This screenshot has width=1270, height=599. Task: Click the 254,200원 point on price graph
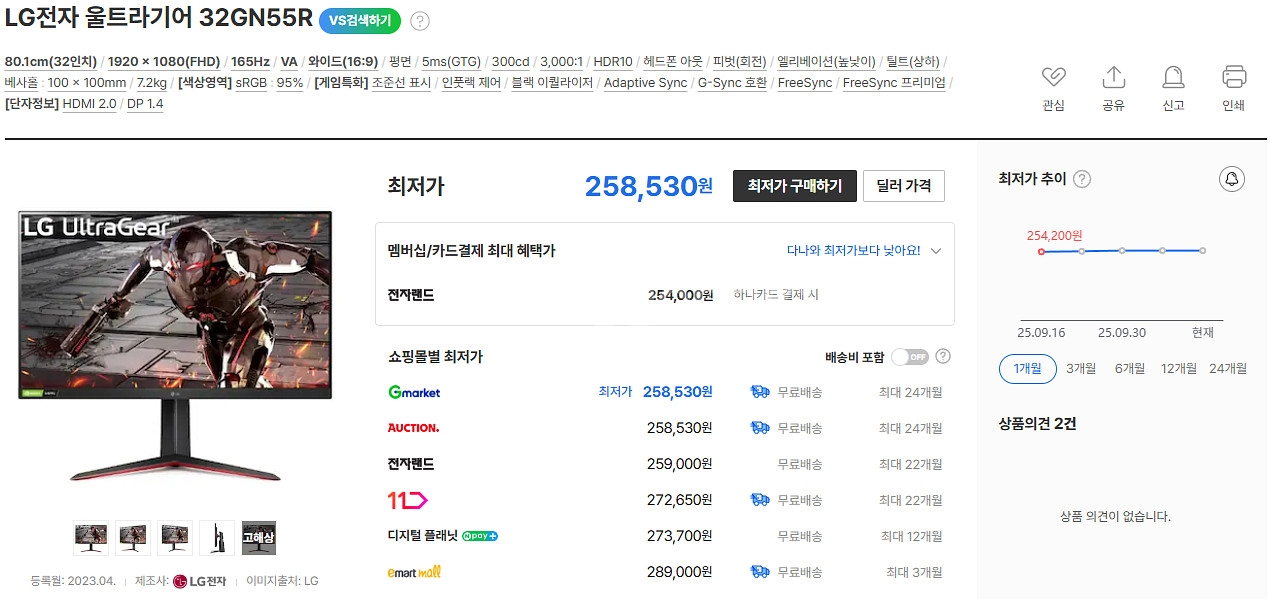[1041, 251]
